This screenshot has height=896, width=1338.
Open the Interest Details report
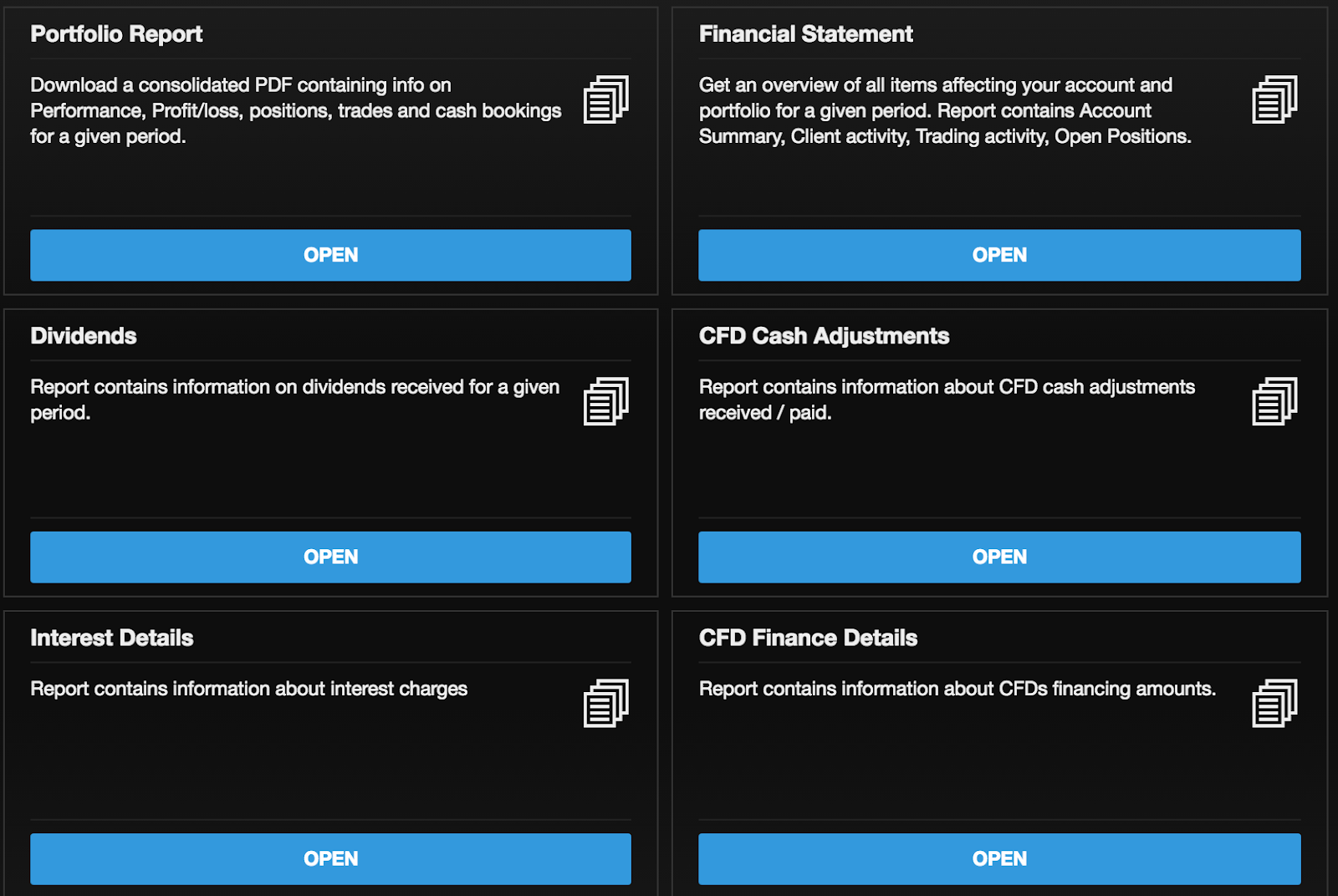tap(330, 858)
